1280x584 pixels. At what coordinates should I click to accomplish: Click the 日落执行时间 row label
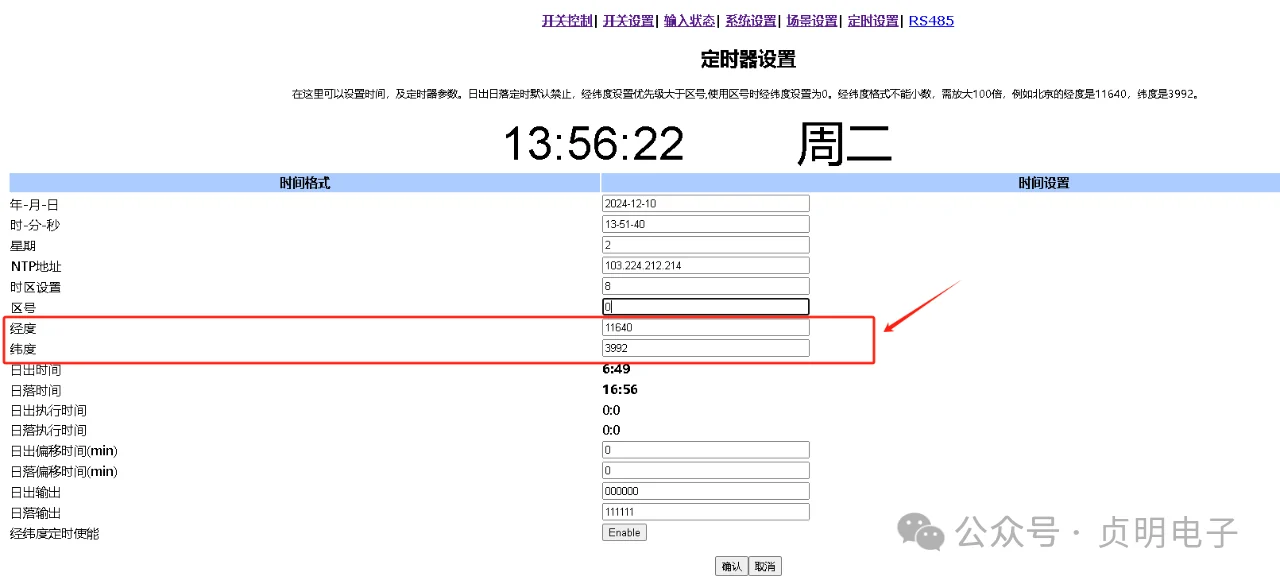(49, 430)
